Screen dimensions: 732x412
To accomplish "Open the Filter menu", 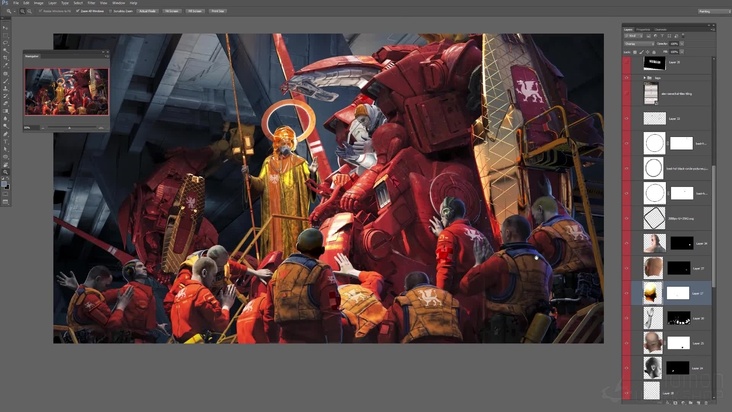I will pos(91,3).
